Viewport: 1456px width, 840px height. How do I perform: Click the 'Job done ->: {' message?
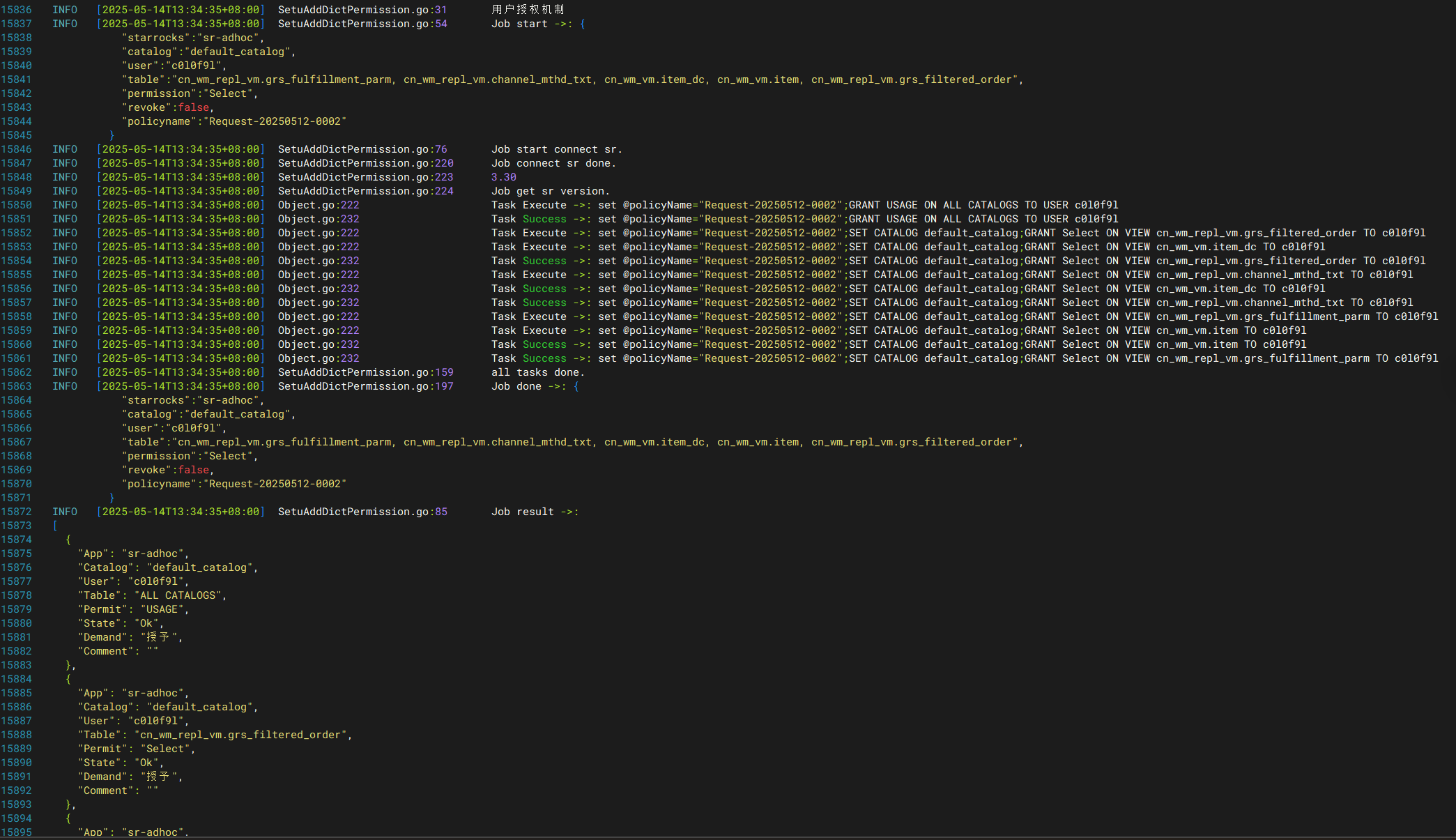pos(535,386)
